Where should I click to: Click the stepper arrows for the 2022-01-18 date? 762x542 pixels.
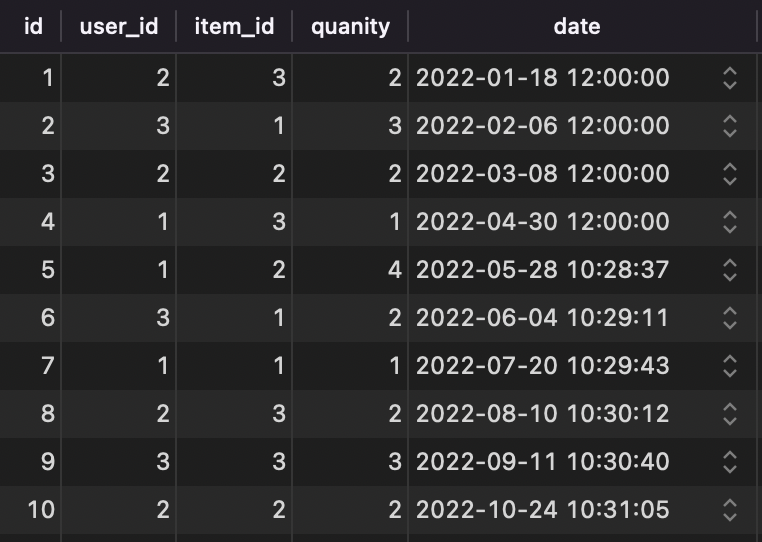pyautogui.click(x=730, y=78)
